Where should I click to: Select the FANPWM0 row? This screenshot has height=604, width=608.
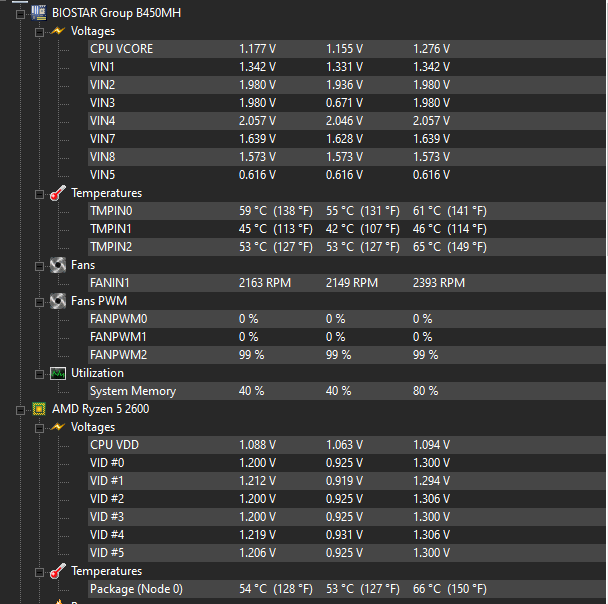point(347,319)
